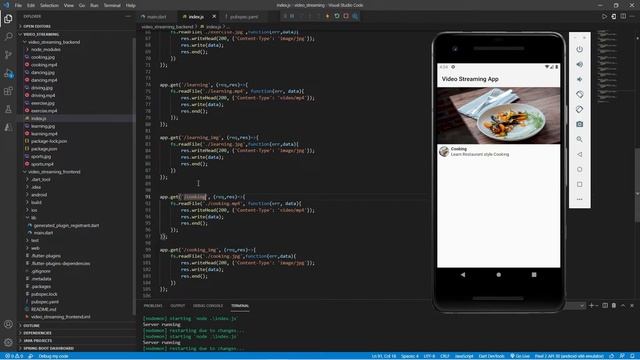The image size is (640, 360).
Task: Switch to the main.dart editor tab
Action: coord(157,17)
